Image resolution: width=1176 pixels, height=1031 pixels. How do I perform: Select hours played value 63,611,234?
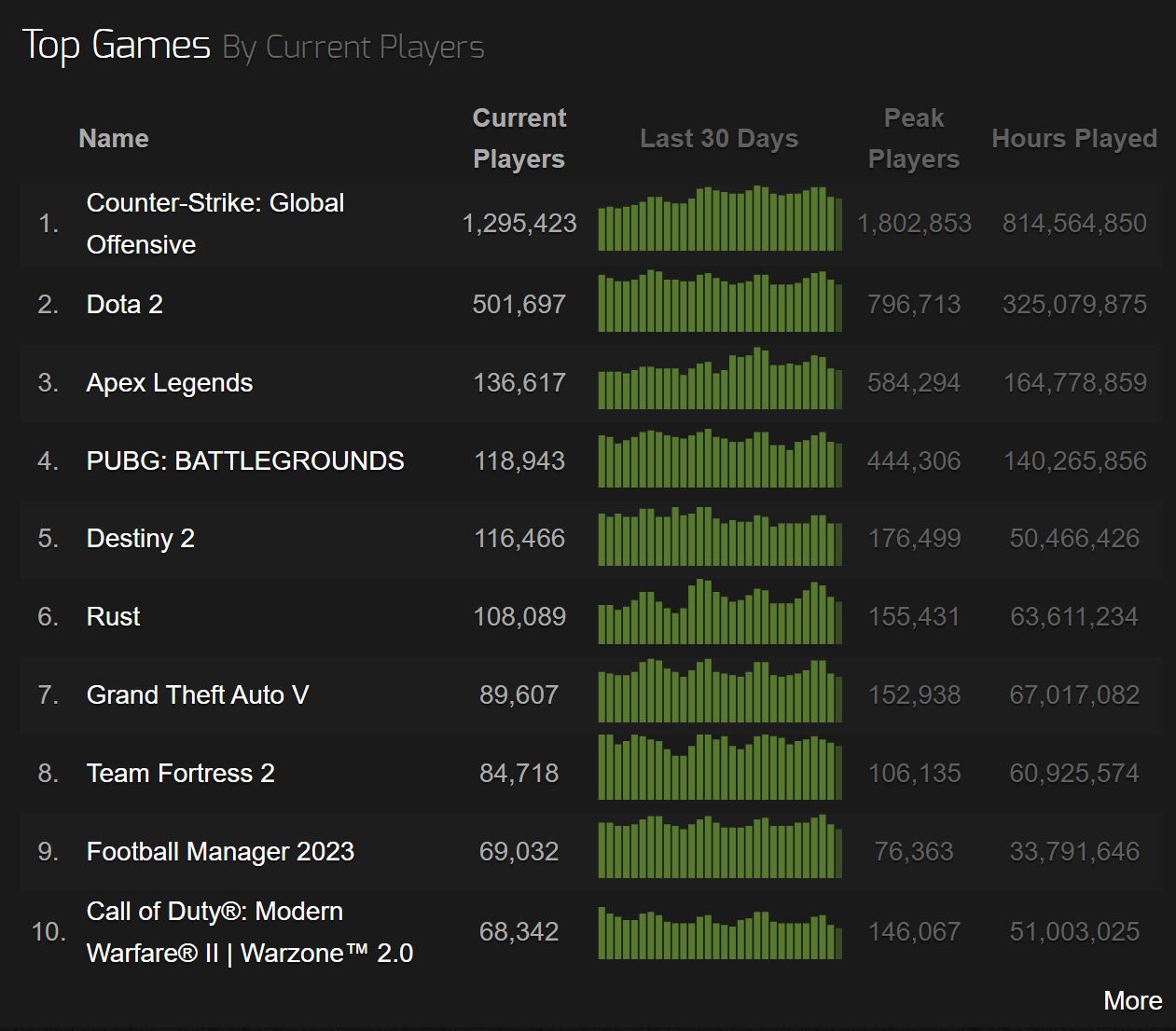pos(1074,616)
